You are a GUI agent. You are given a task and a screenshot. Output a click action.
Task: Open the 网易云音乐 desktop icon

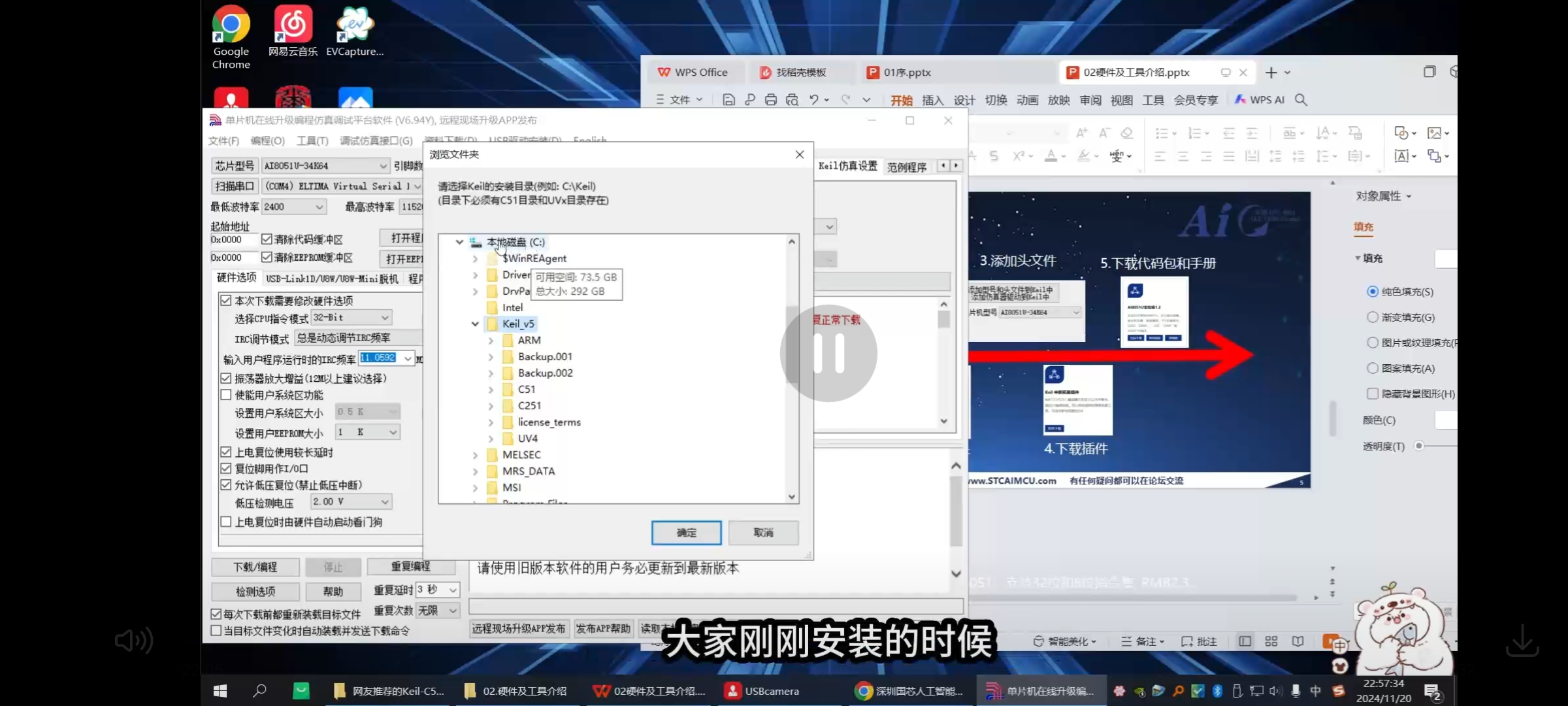[293, 31]
